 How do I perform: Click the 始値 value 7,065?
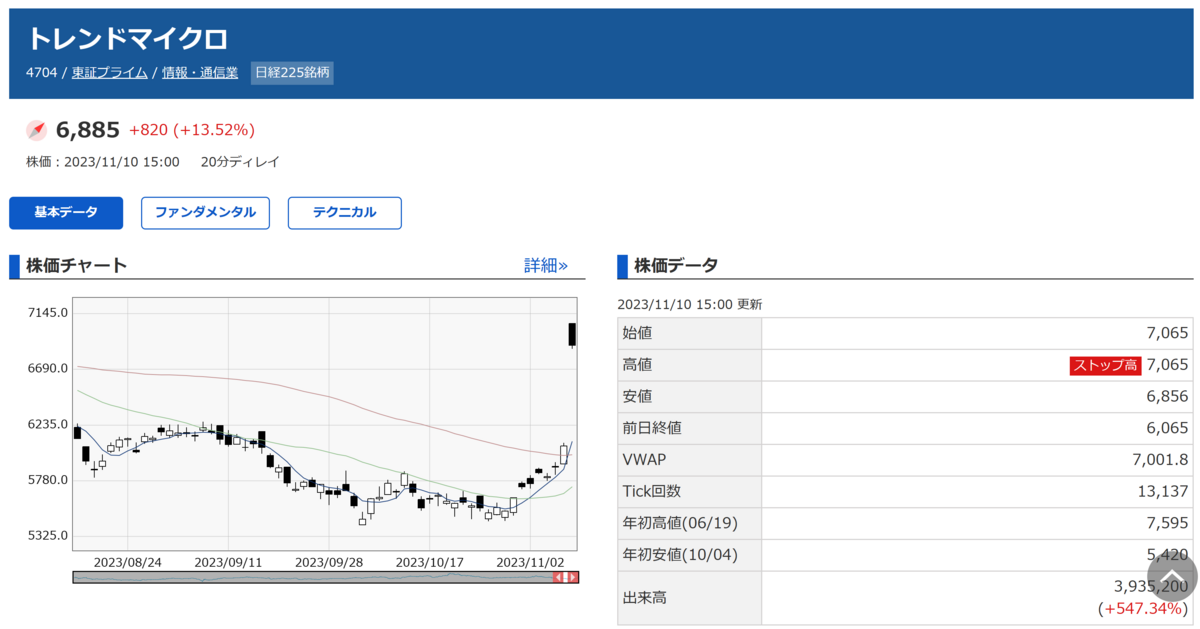[x=1167, y=334]
